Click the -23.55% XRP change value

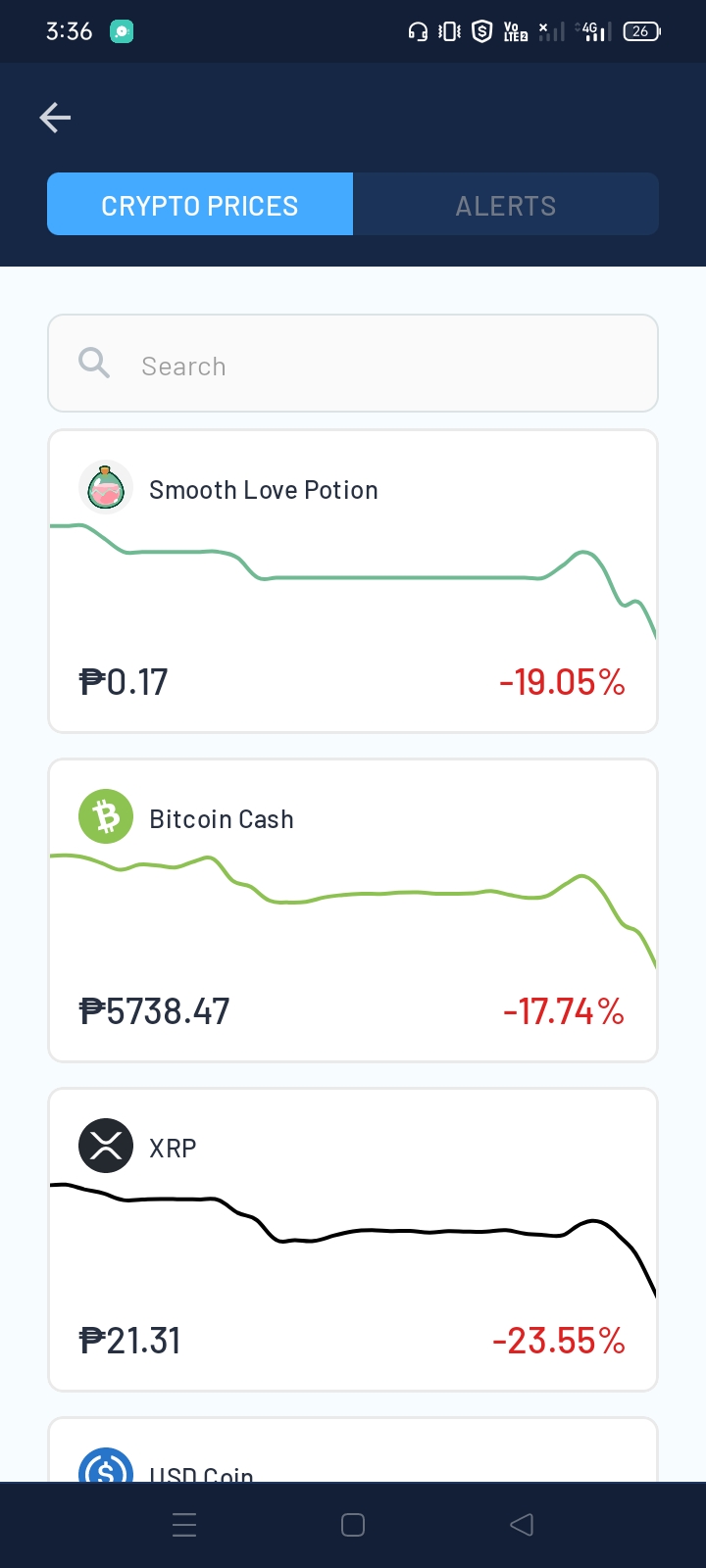coord(559,1341)
